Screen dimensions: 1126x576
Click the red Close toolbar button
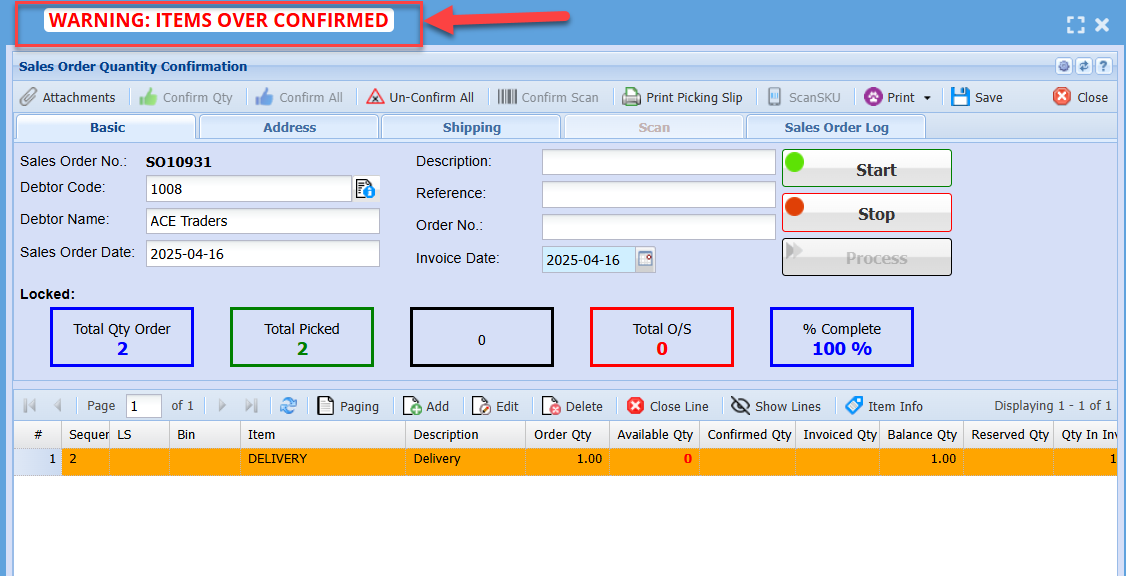click(x=1080, y=97)
